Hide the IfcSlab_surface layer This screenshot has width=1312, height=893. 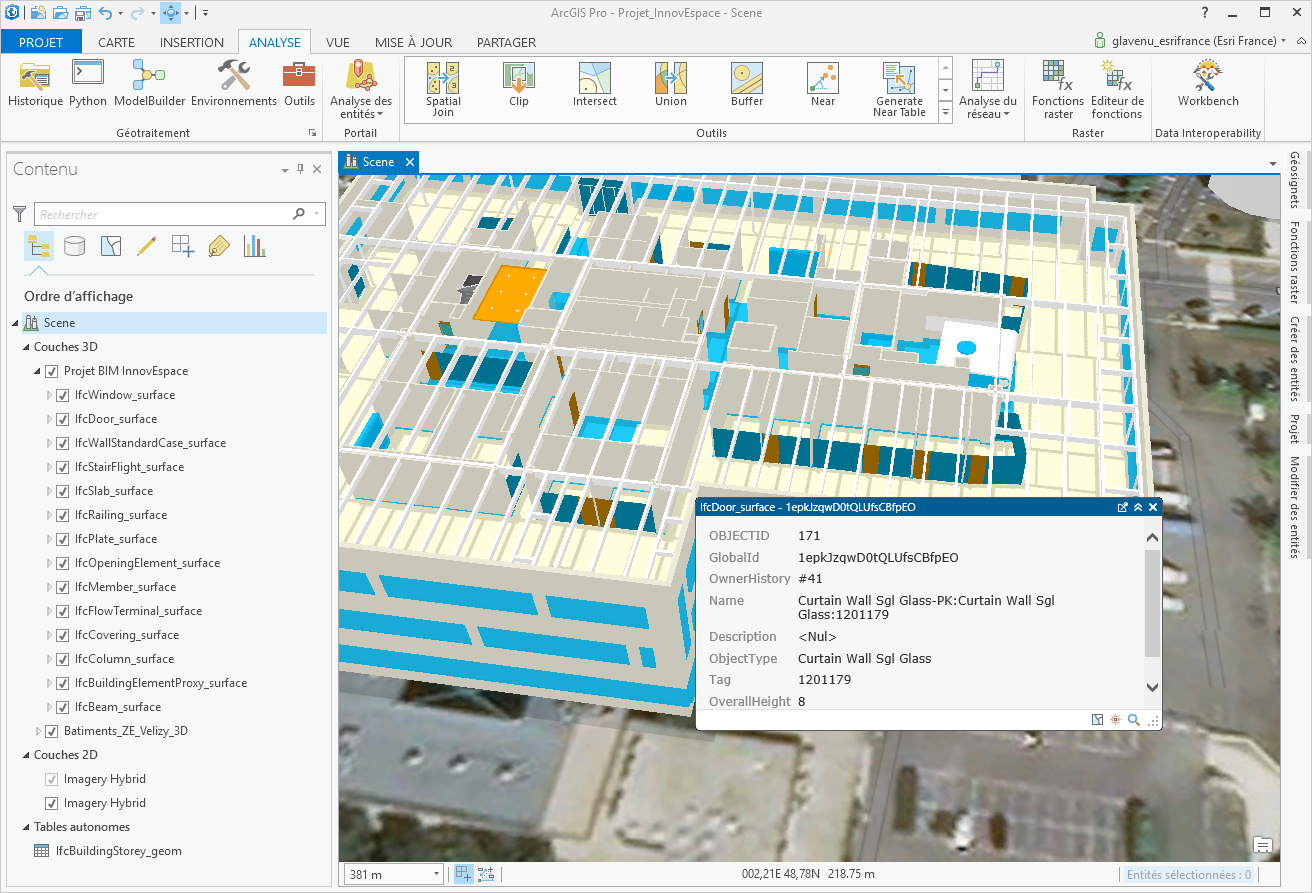62,491
